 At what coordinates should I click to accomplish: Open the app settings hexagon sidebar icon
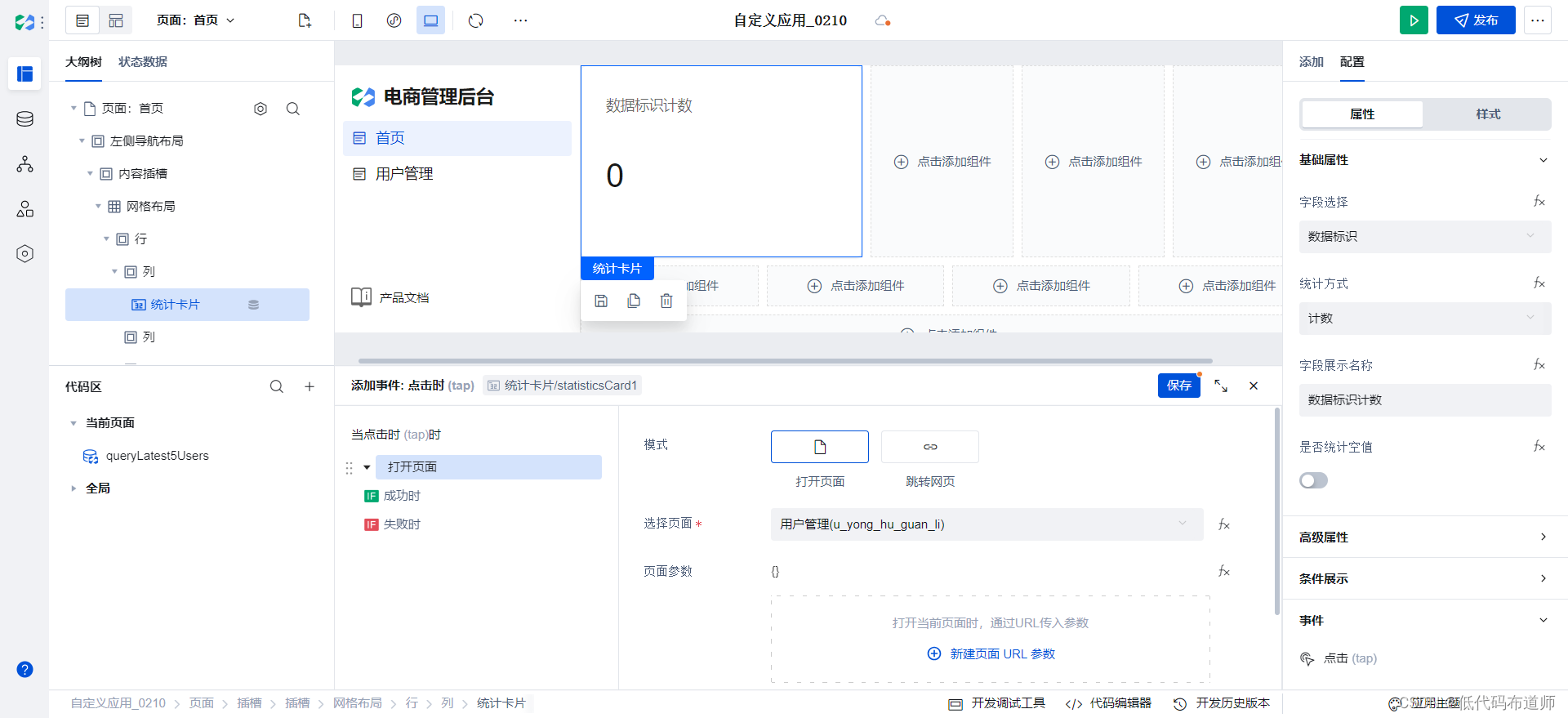pyautogui.click(x=25, y=254)
